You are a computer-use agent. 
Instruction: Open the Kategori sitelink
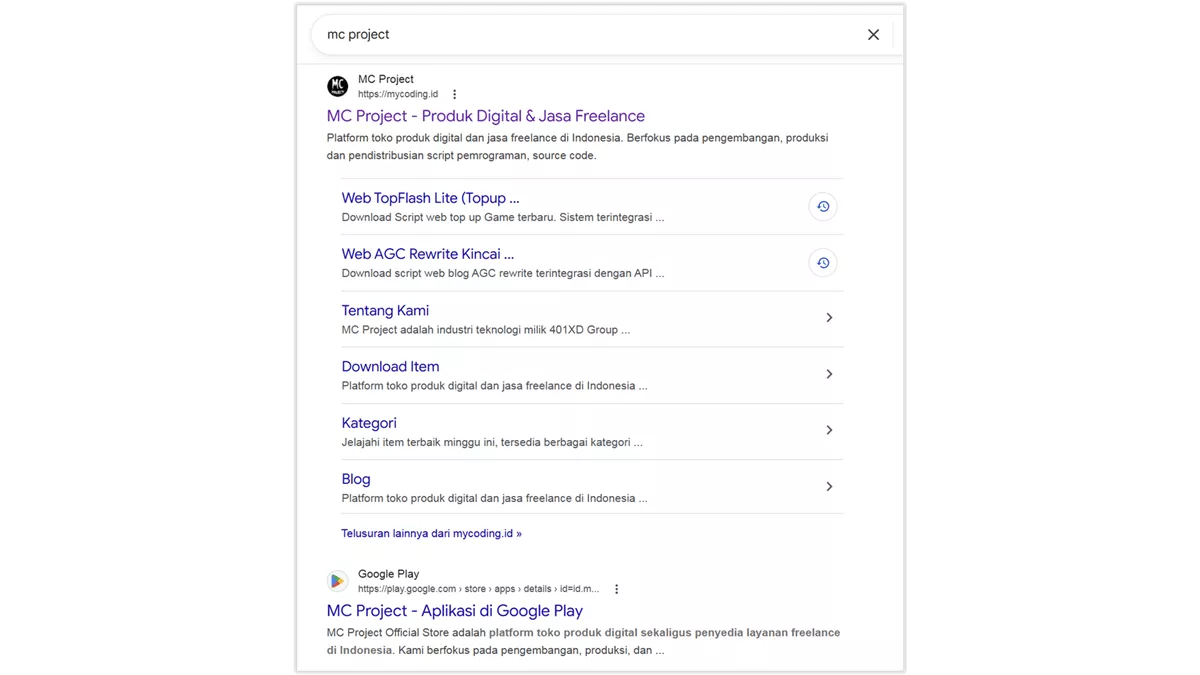click(369, 423)
